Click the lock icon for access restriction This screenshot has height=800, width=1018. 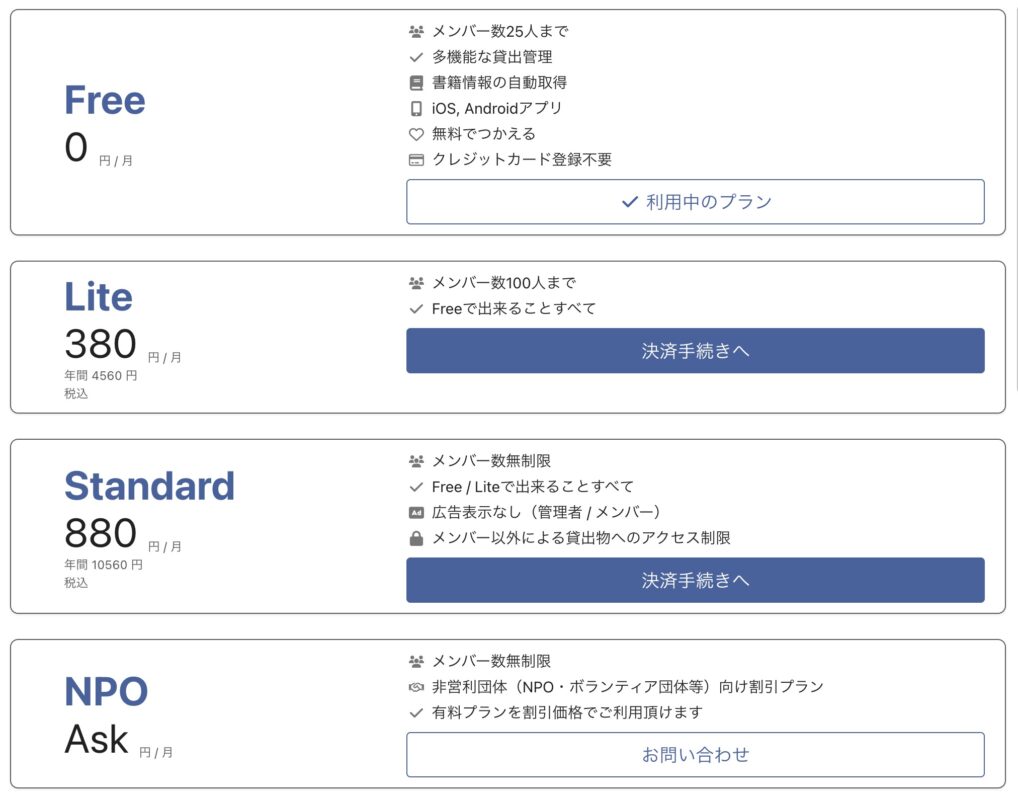coord(416,538)
